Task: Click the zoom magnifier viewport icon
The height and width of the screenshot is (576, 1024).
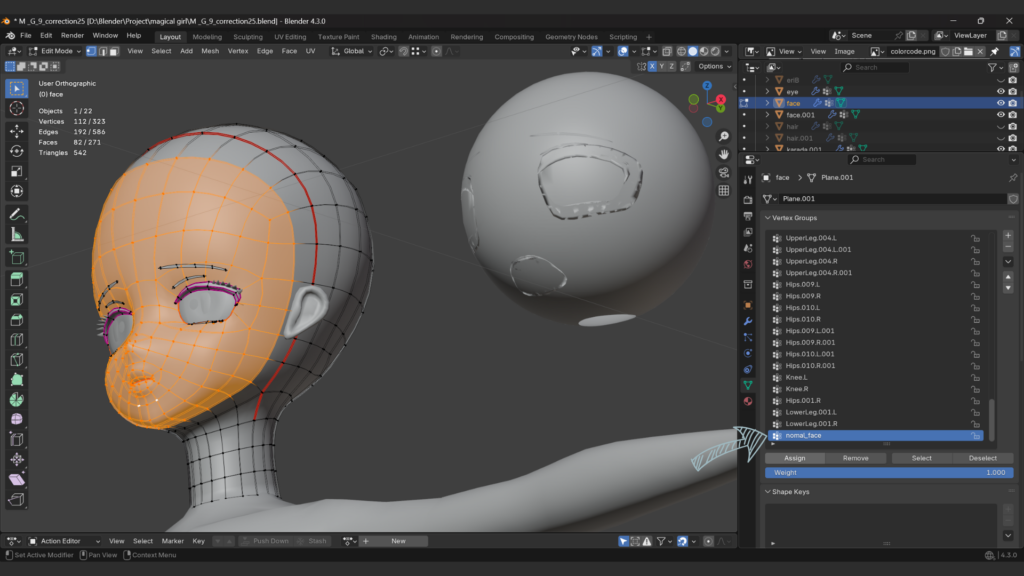Action: (x=724, y=136)
